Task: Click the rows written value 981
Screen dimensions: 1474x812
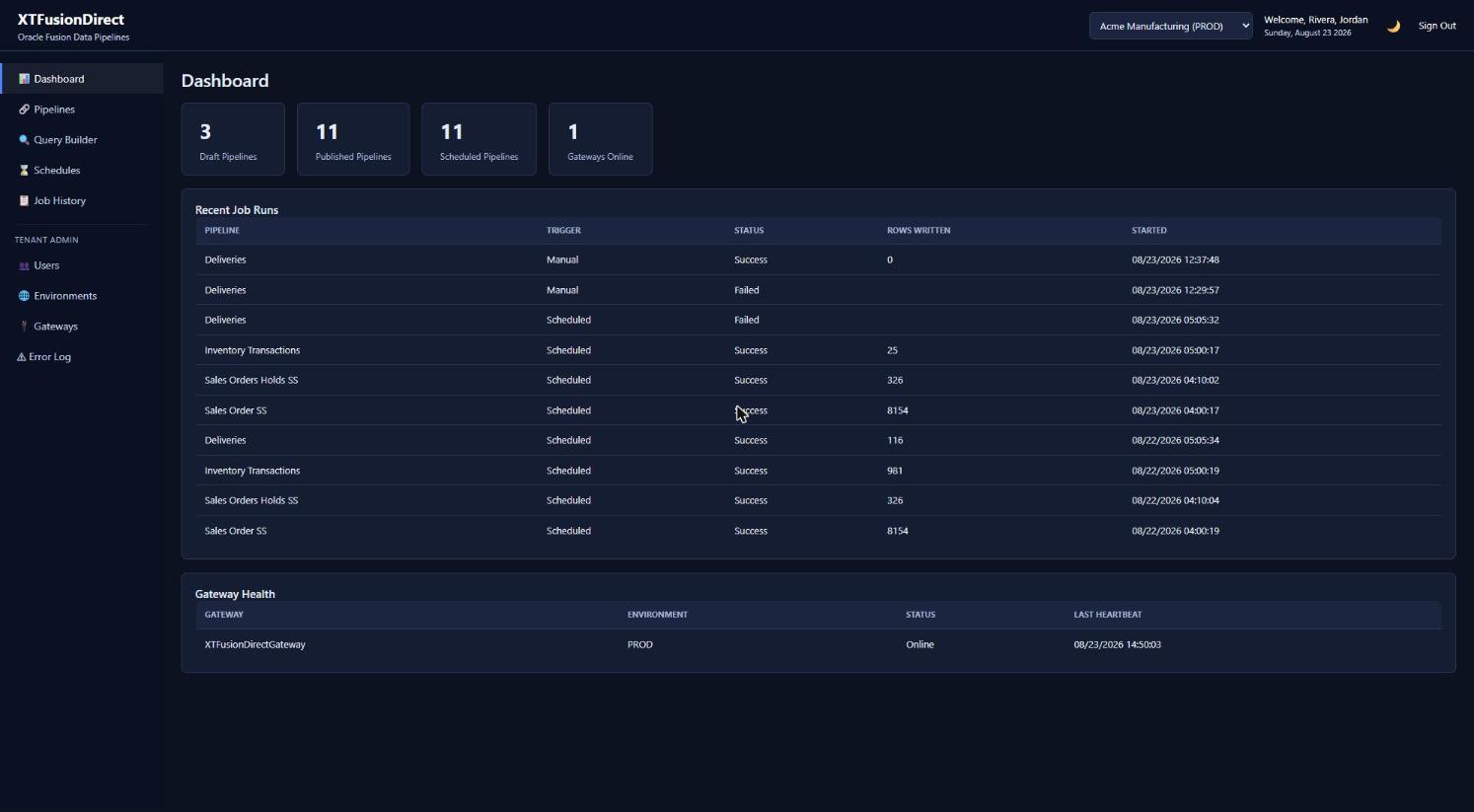Action: coord(895,471)
